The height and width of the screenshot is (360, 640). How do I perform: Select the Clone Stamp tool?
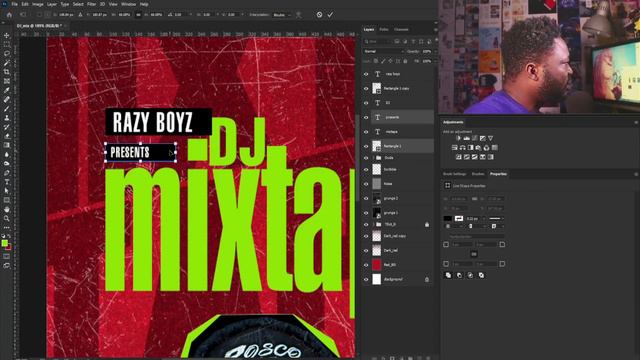(7, 118)
